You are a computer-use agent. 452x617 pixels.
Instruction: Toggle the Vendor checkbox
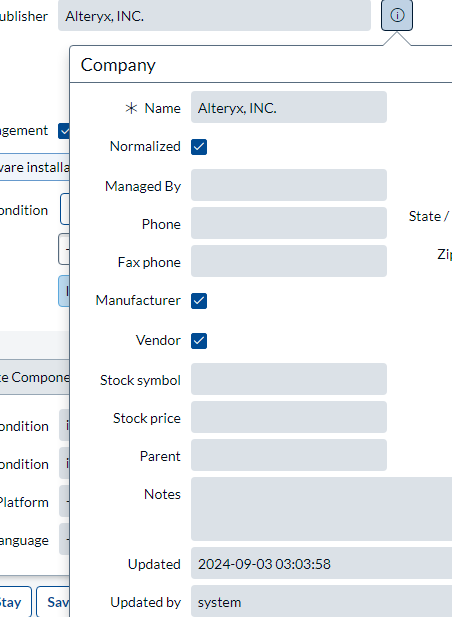coord(199,341)
